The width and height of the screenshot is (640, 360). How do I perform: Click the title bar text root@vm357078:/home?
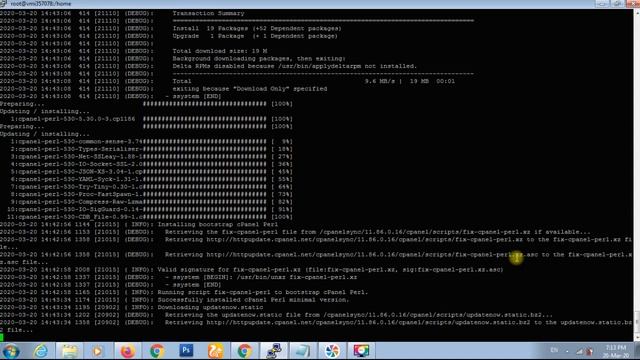click(x=41, y=4)
